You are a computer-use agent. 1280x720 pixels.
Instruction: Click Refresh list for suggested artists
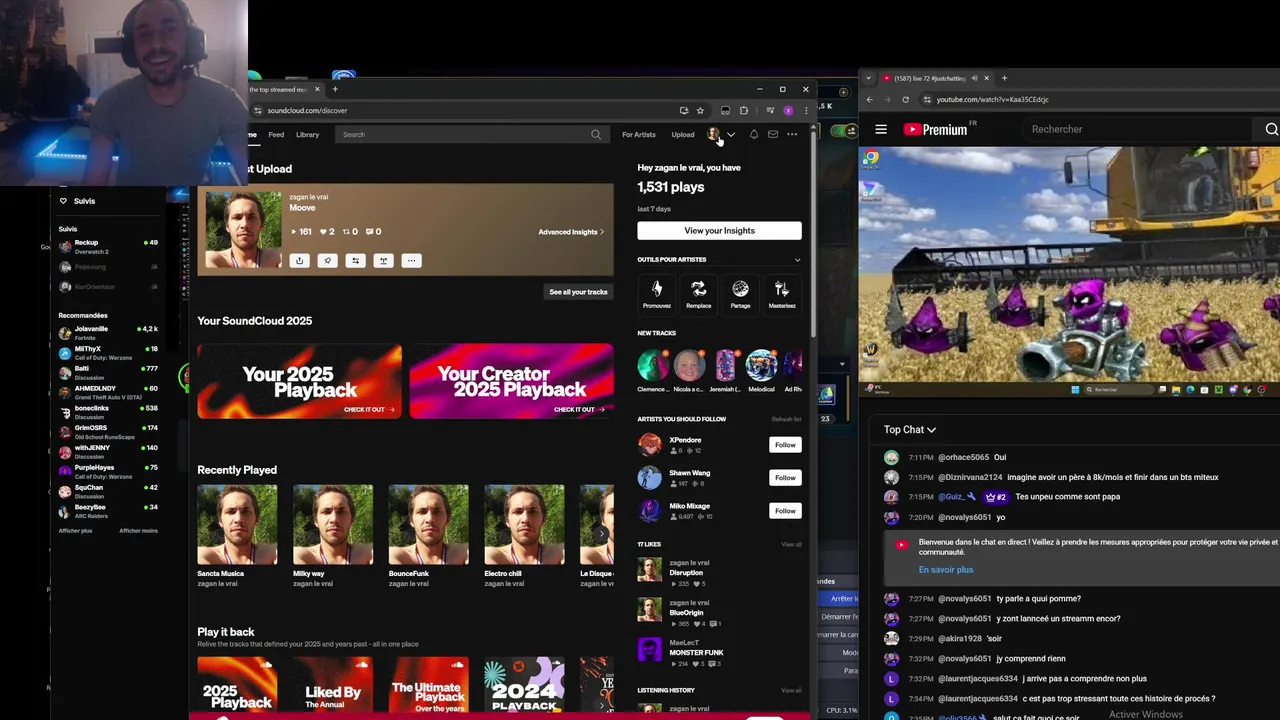pyautogui.click(x=786, y=419)
